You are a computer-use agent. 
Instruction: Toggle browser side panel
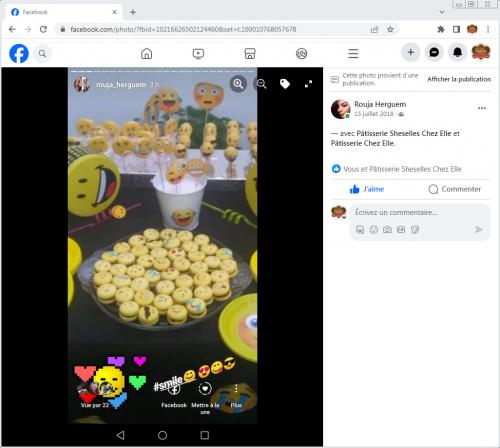click(456, 29)
